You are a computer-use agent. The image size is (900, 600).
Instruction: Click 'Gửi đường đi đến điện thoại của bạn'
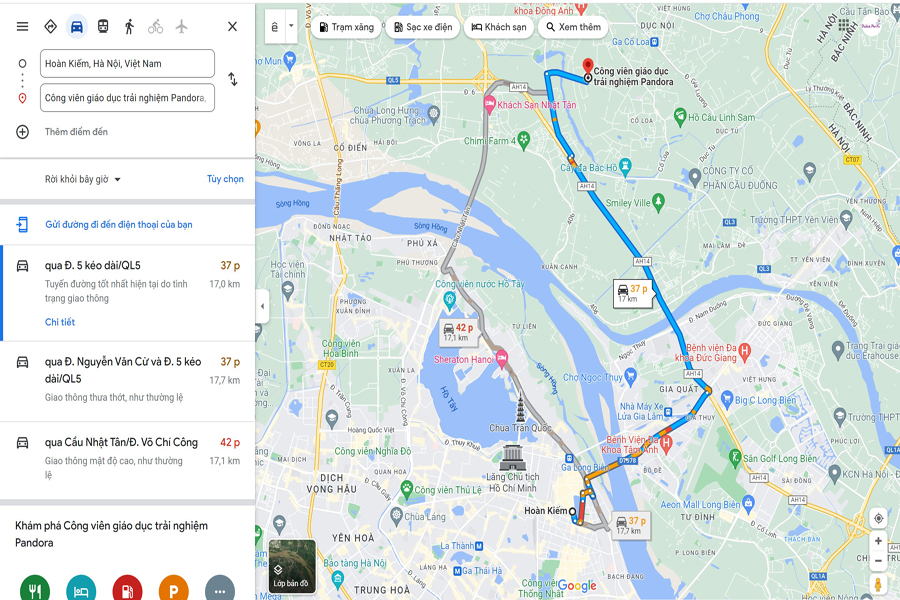click(x=119, y=224)
